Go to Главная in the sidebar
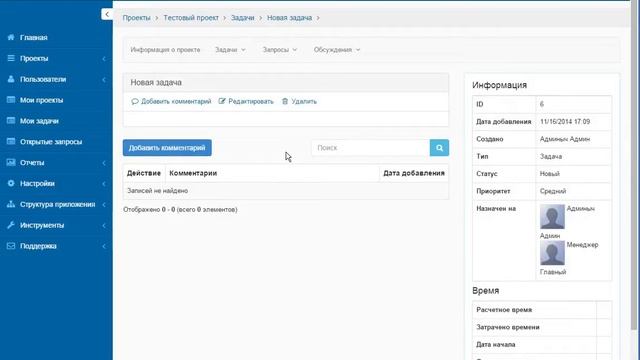 [x=33, y=38]
